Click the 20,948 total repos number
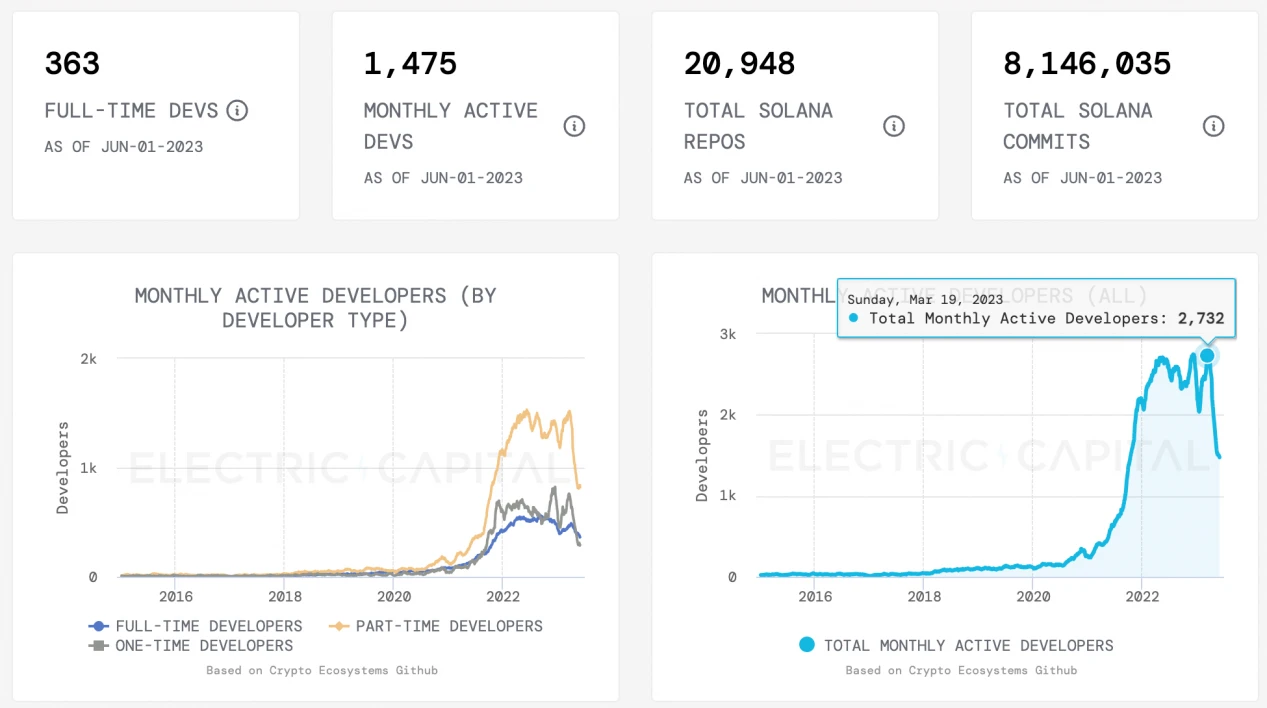This screenshot has height=708, width=1267. click(739, 64)
